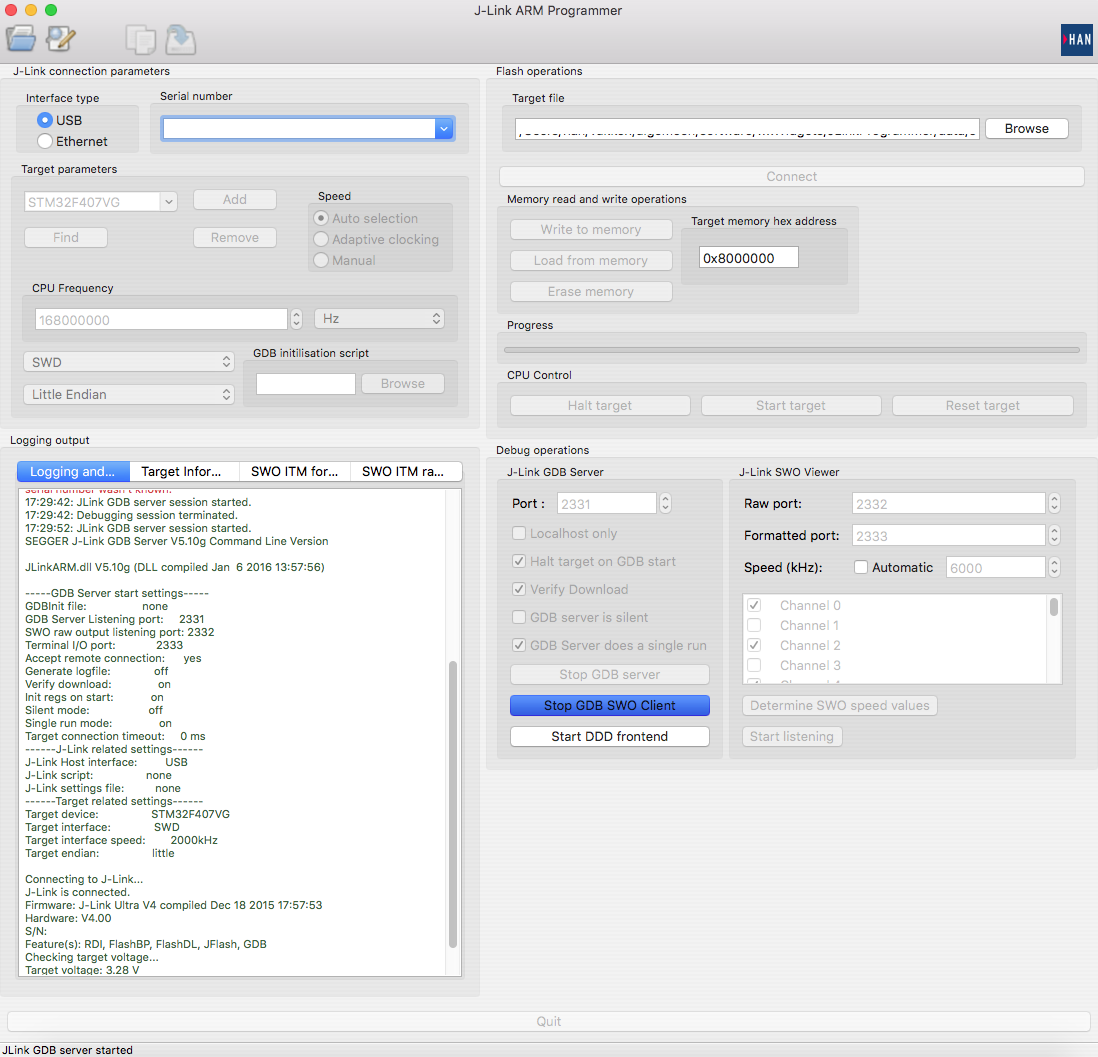Toggle Verify Download checkbox
The height and width of the screenshot is (1057, 1098).
[519, 589]
